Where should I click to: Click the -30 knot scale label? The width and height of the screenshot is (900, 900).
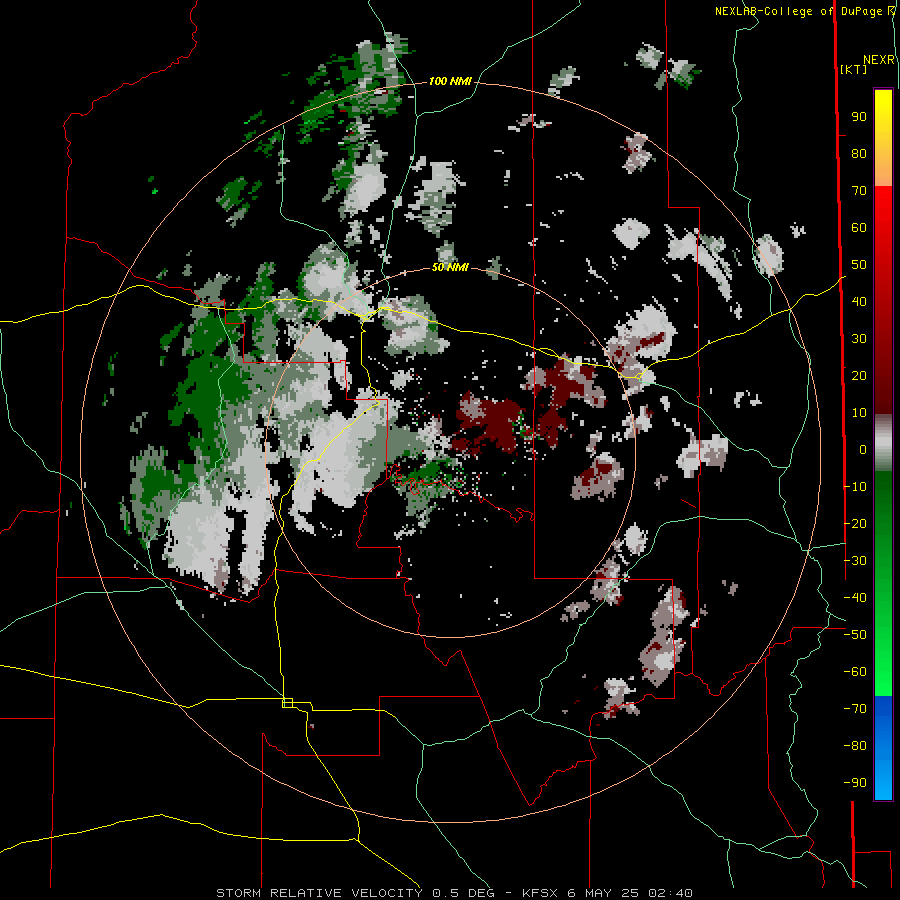(855, 561)
